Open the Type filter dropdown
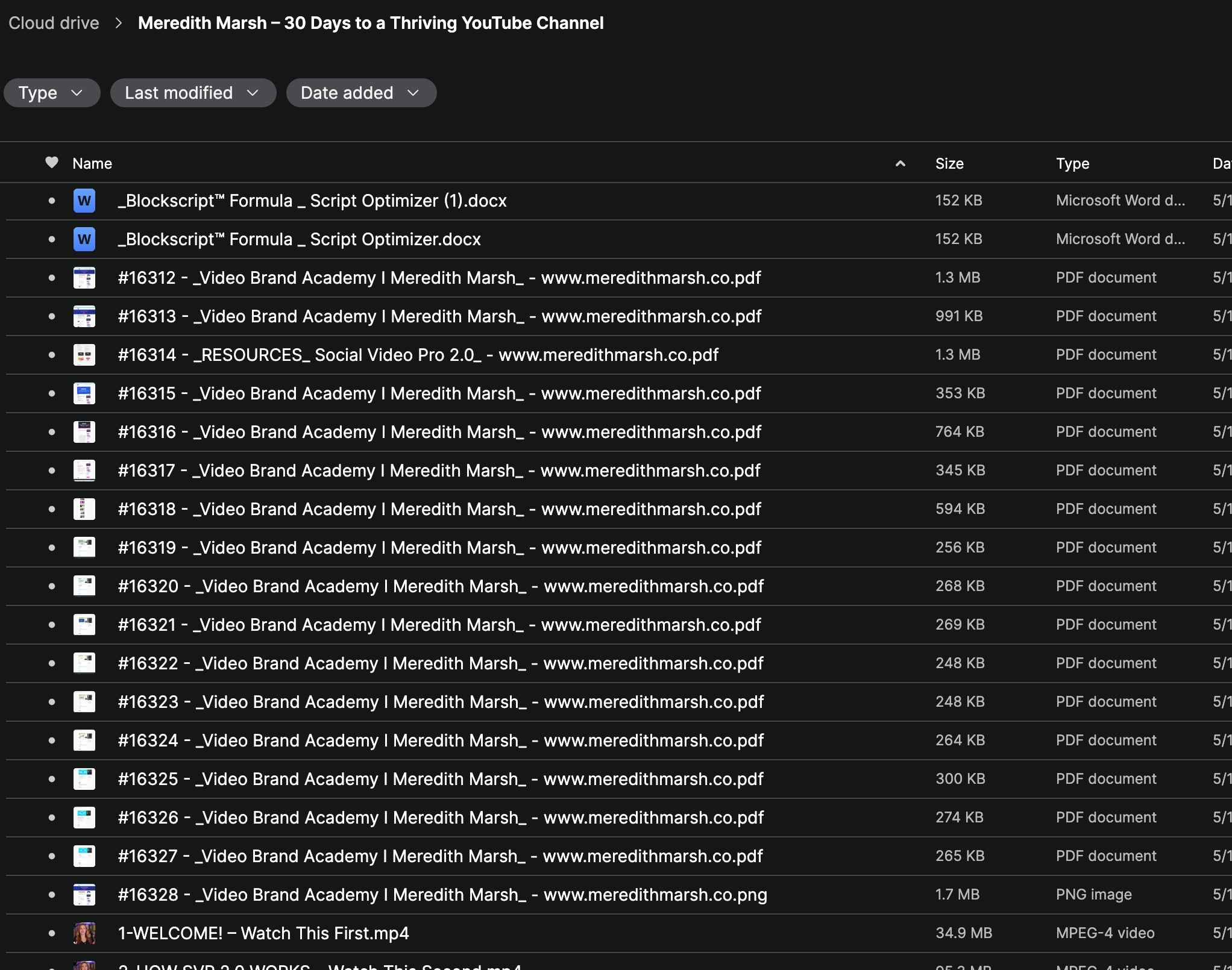The height and width of the screenshot is (970, 1232). coord(51,93)
